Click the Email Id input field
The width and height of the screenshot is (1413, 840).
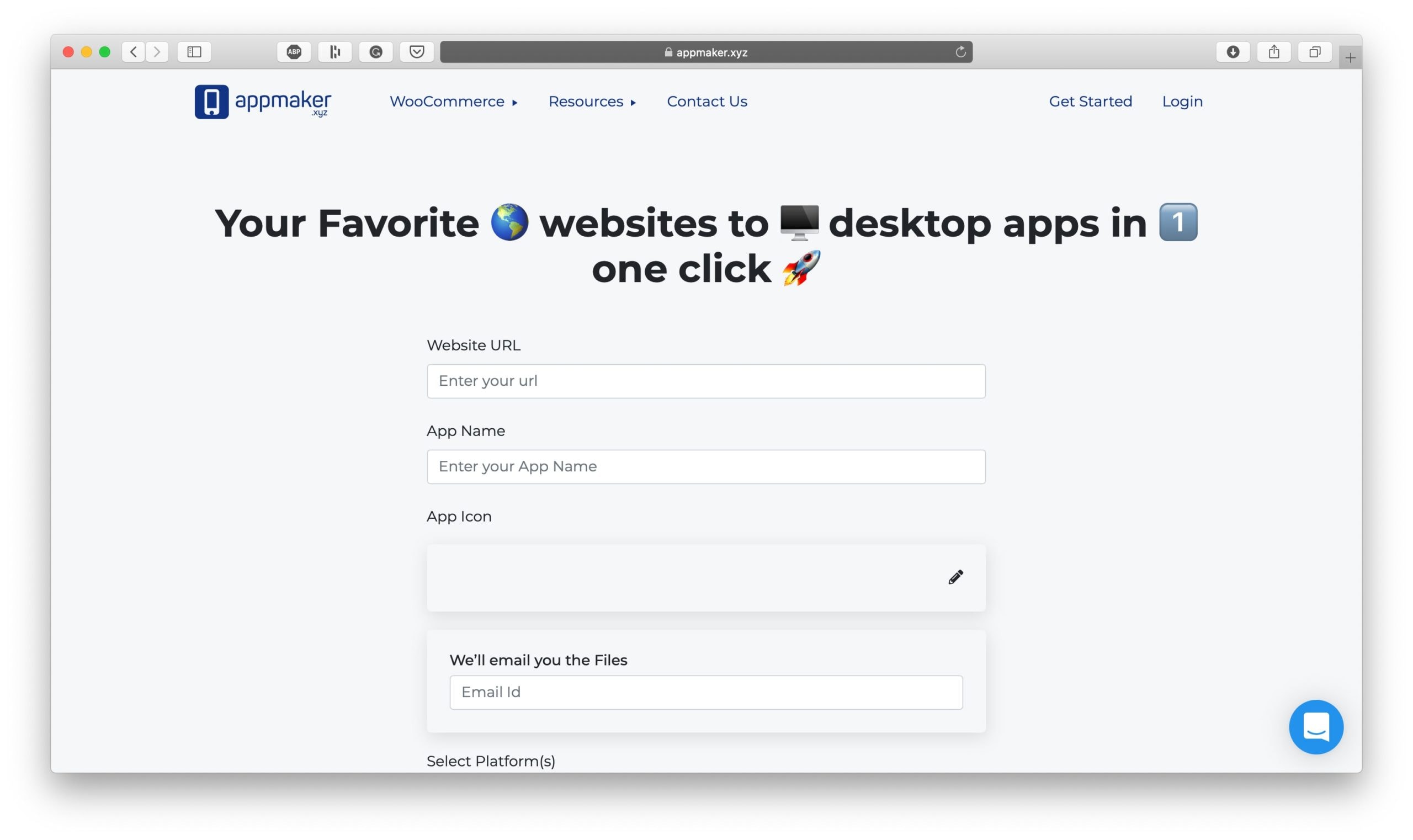(x=706, y=693)
